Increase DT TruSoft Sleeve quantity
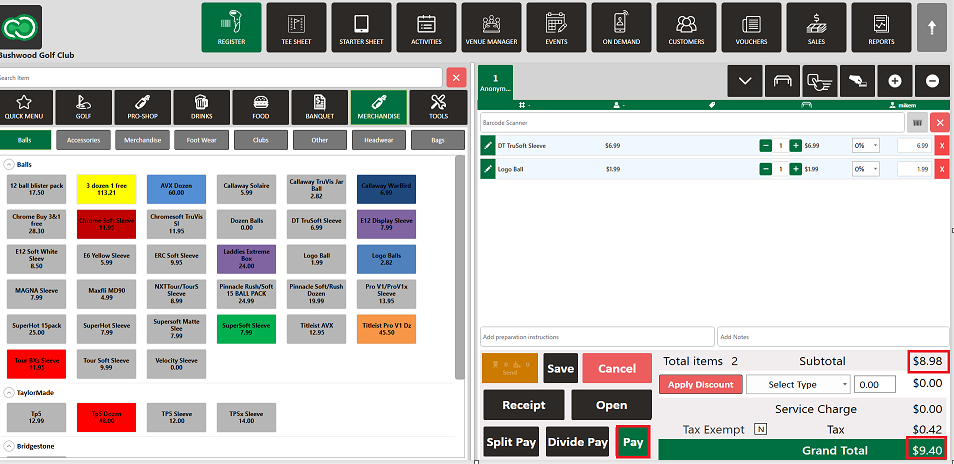The image size is (954, 464). point(795,146)
